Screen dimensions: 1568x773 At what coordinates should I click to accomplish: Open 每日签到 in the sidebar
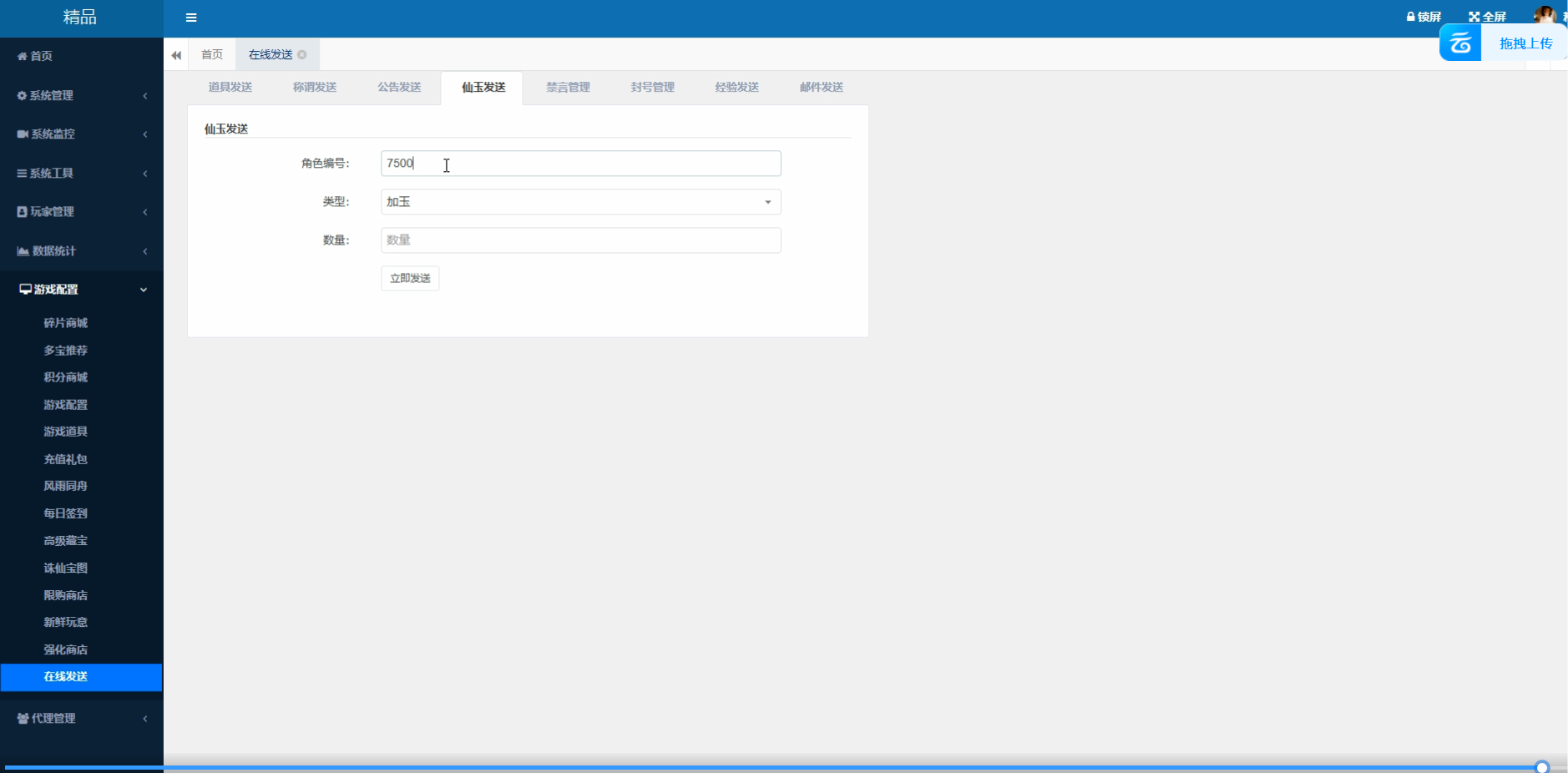(65, 513)
